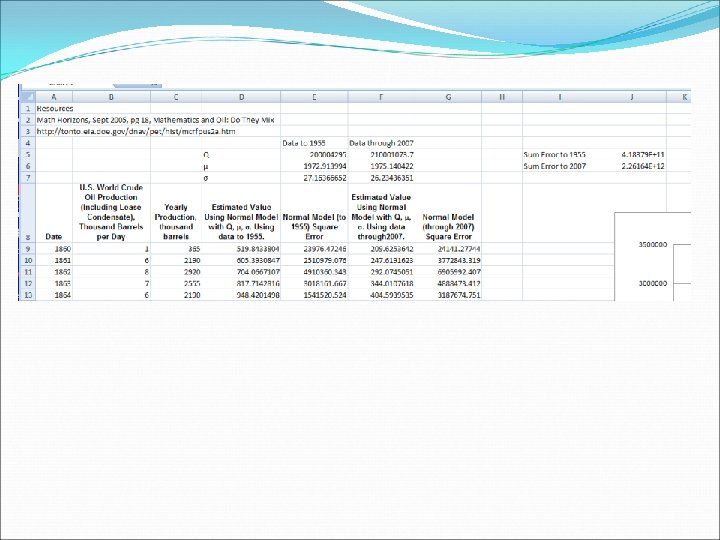Screen dimensions: 720x540
Task: Click the σ label cell in row 7
Action: (205, 178)
